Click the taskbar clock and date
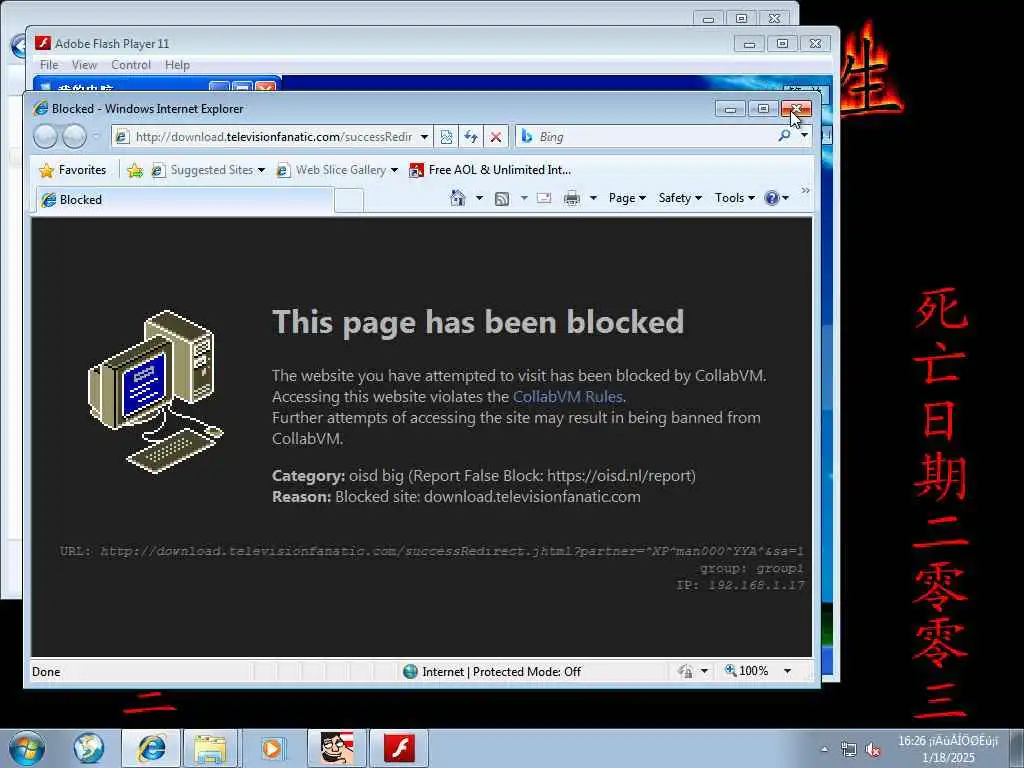 point(948,749)
